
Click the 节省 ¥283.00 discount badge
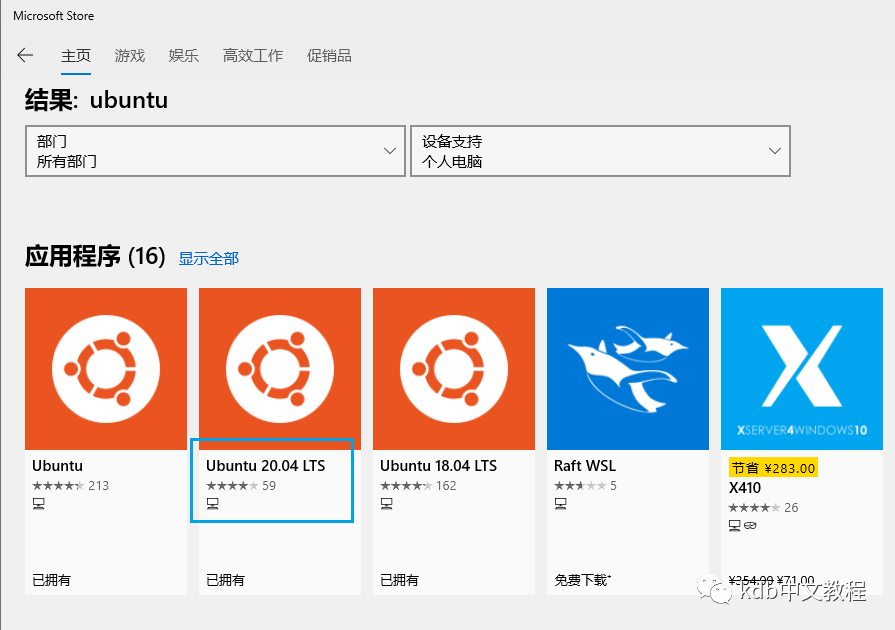[773, 468]
